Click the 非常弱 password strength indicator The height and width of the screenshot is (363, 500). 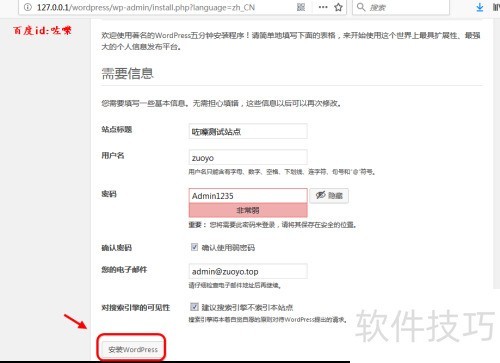coord(248,210)
